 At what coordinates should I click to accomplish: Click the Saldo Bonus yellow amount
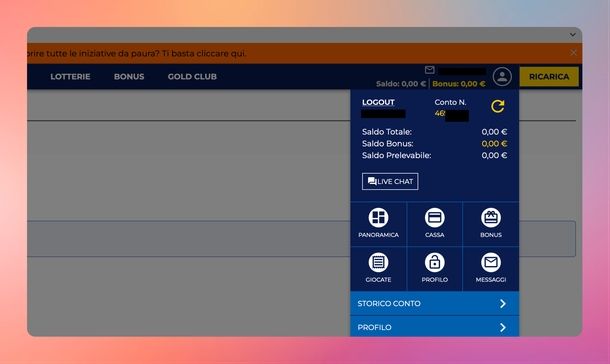pyautogui.click(x=494, y=144)
